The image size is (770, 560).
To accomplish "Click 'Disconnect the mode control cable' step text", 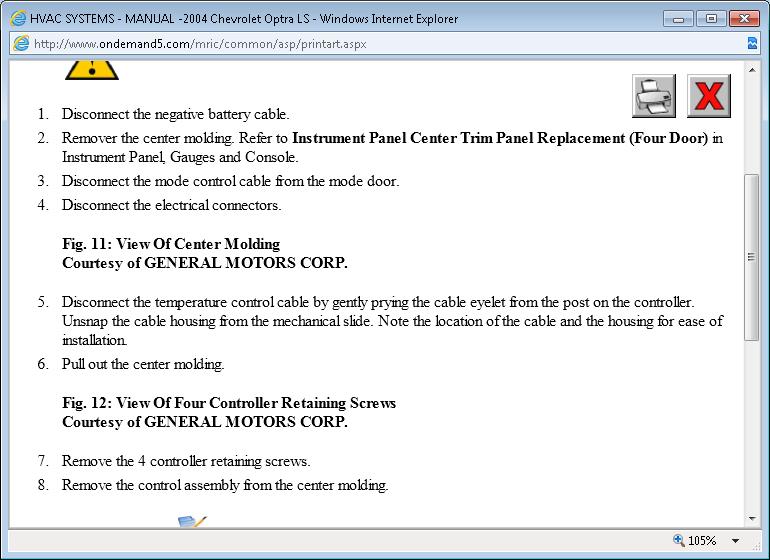I will click(230, 181).
